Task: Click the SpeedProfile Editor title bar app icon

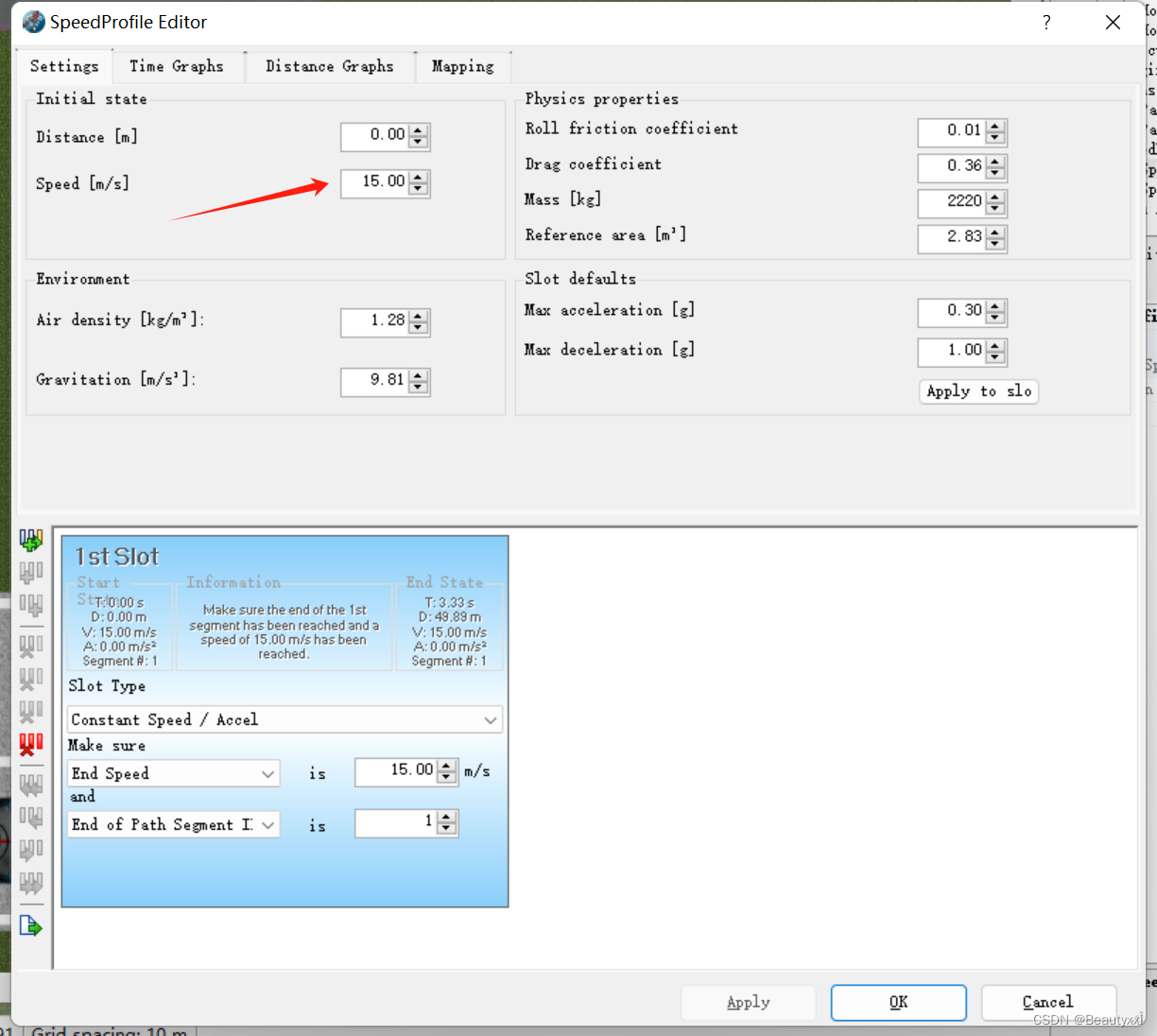Action: click(34, 22)
